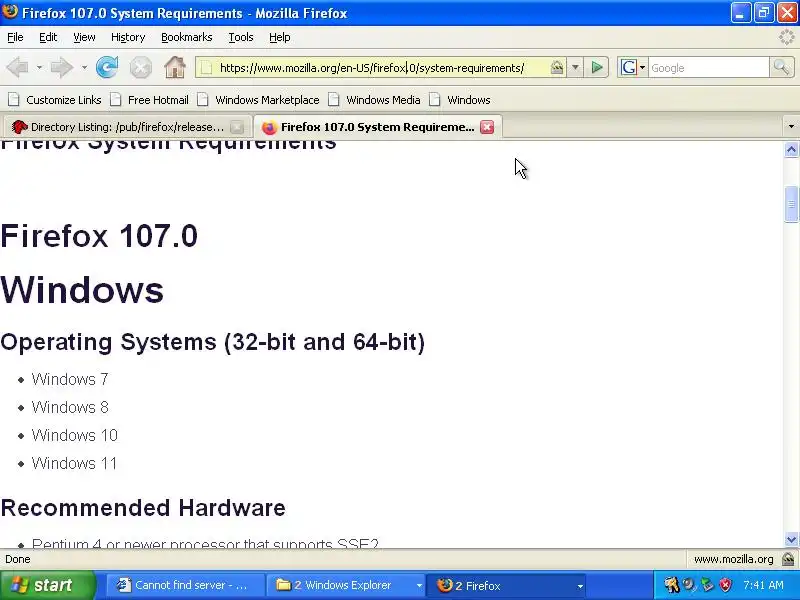Close the Directory Listing tab

pyautogui.click(x=237, y=127)
